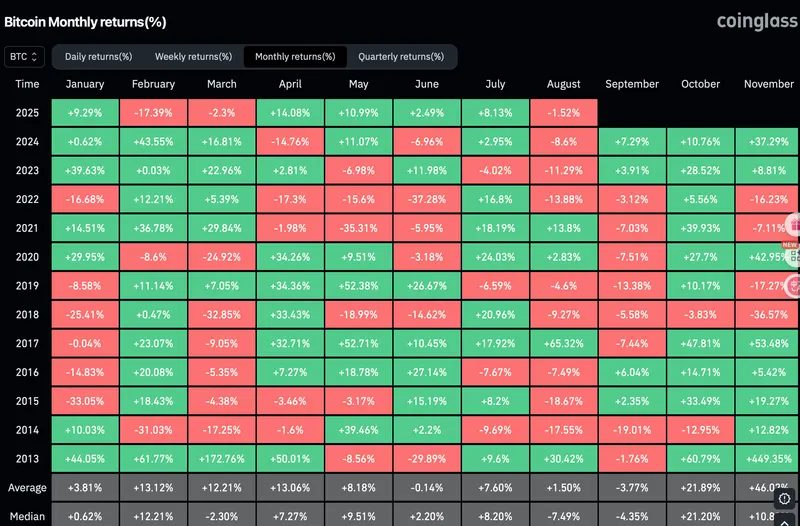This screenshot has width=800, height=526.
Task: Click the -4.35% September median cell
Action: click(632, 515)
